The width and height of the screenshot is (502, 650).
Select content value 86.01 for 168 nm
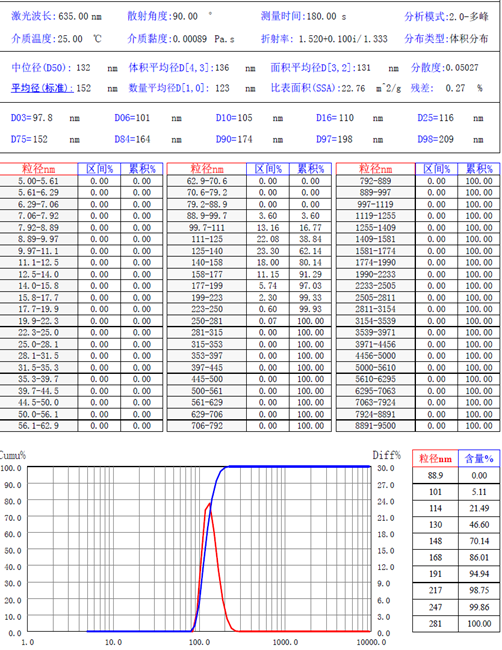coord(479,558)
